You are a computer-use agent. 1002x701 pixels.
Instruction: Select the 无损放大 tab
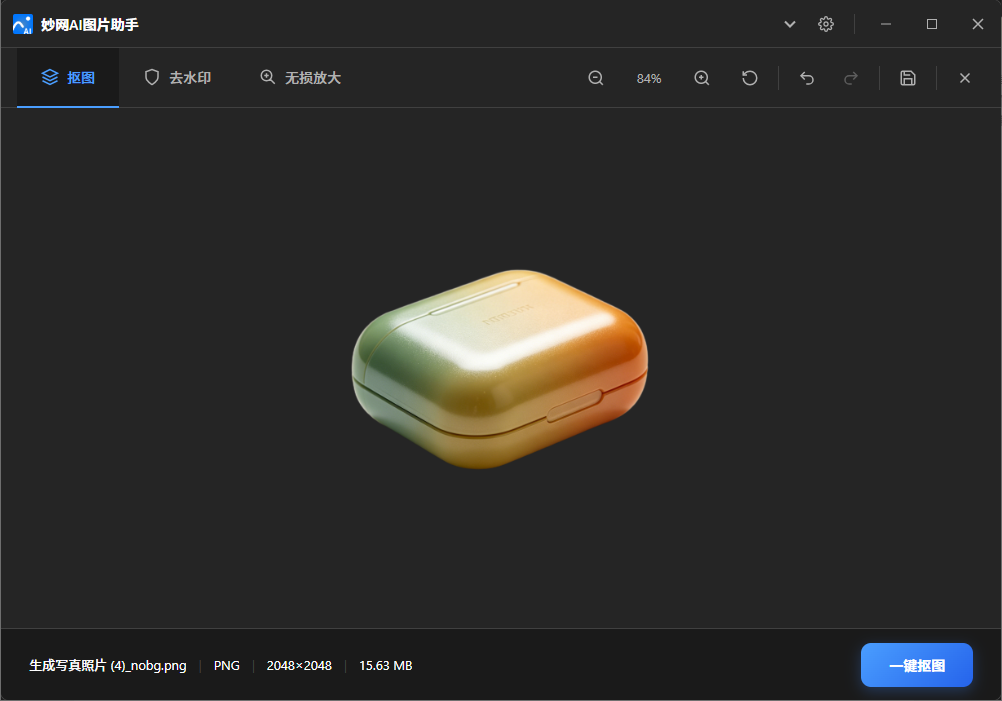(300, 78)
